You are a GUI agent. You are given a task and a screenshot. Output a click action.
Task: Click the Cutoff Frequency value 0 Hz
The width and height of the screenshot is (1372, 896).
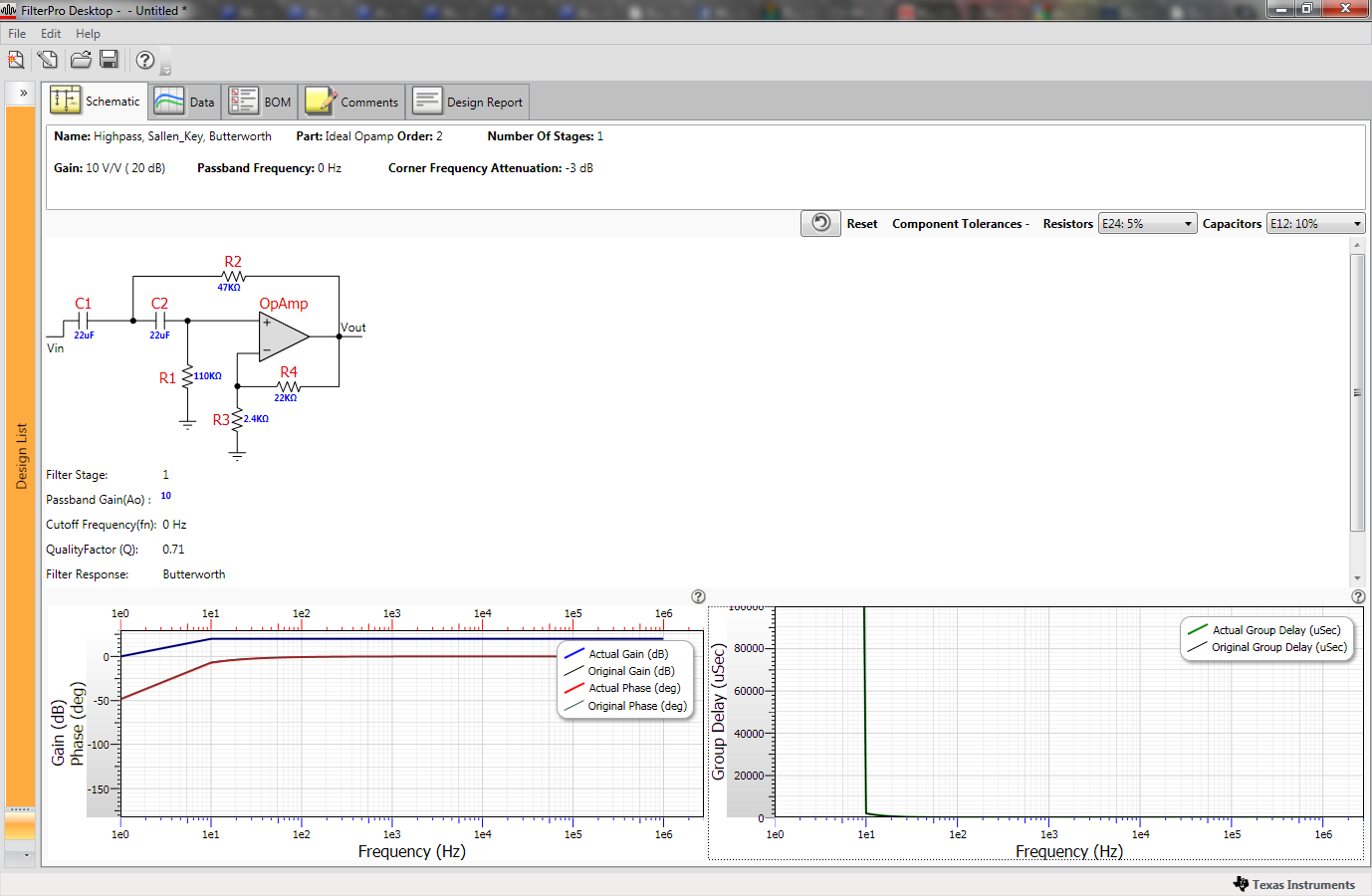174,525
